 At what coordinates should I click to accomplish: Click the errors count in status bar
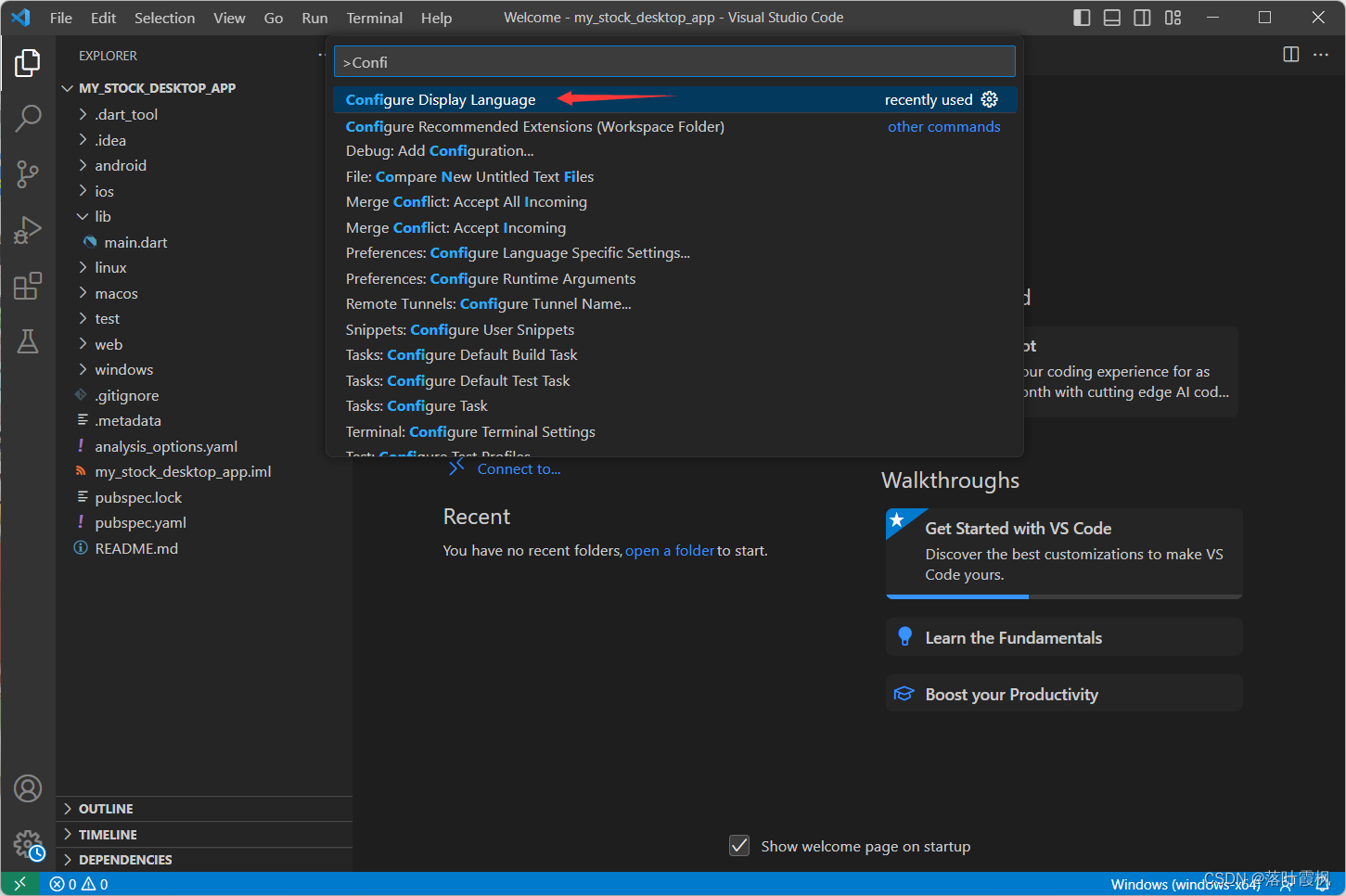pyautogui.click(x=63, y=884)
